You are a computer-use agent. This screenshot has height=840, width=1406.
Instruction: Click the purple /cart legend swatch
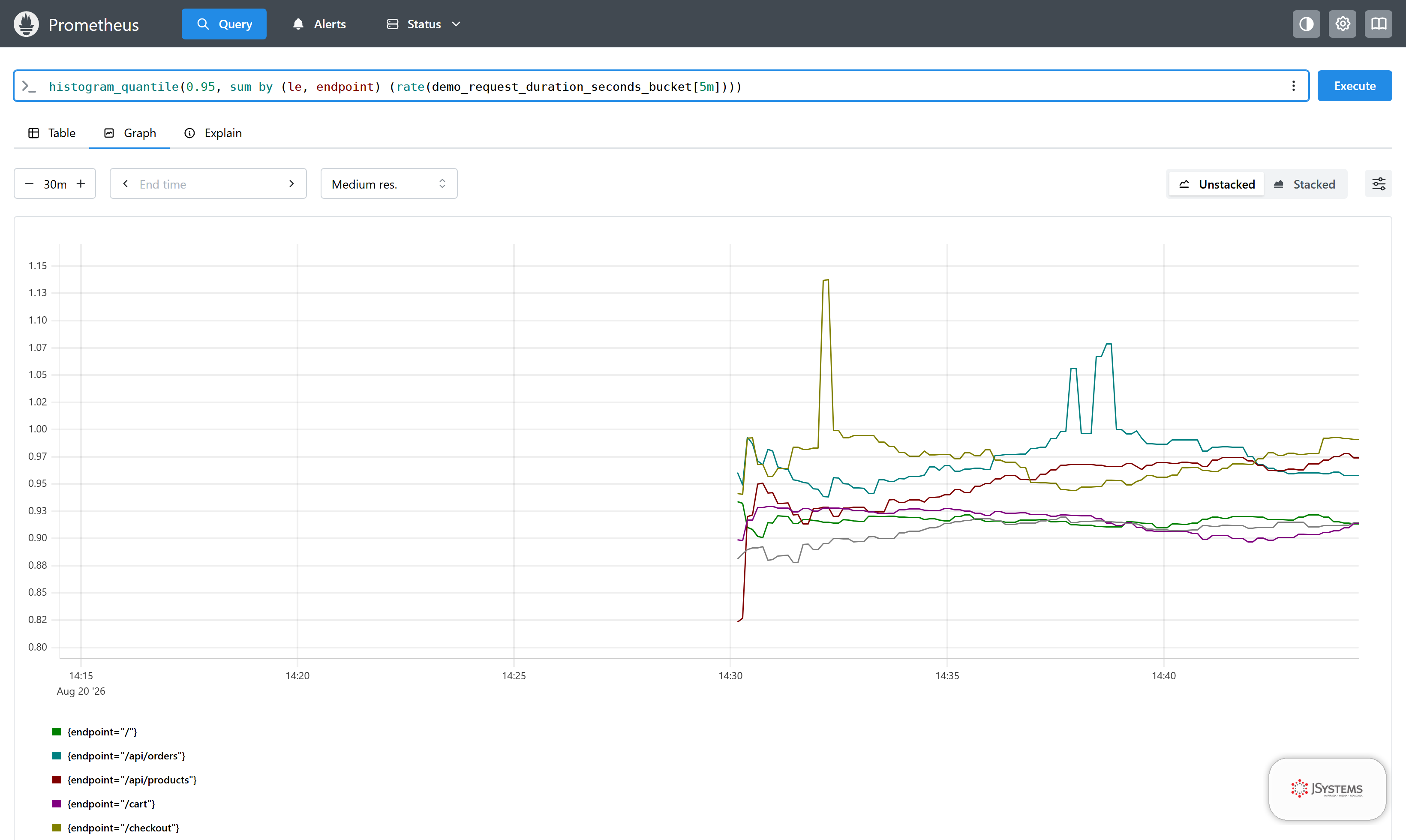click(x=57, y=804)
